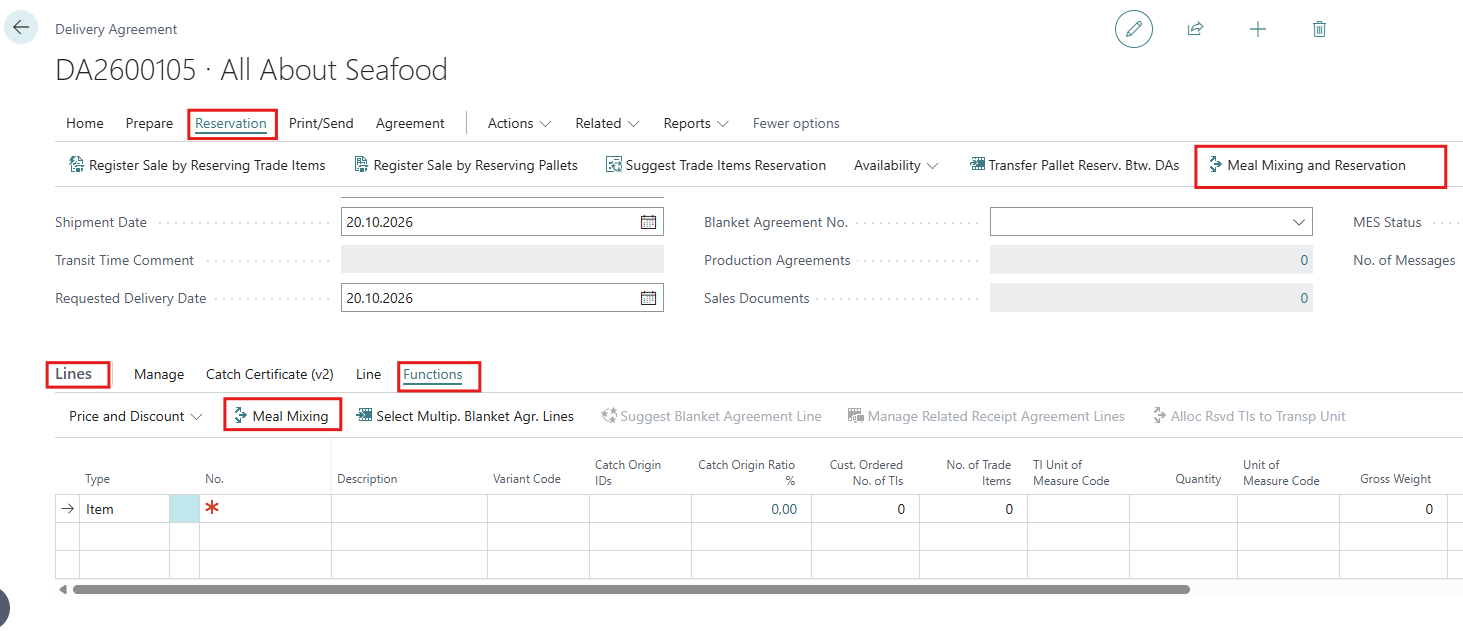The height and width of the screenshot is (631, 1463).
Task: Click the Gross Weight column header
Action: click(x=1396, y=479)
